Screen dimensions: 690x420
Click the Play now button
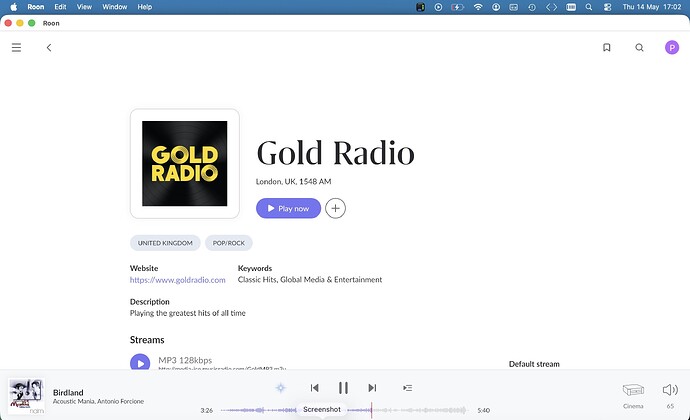coord(288,208)
